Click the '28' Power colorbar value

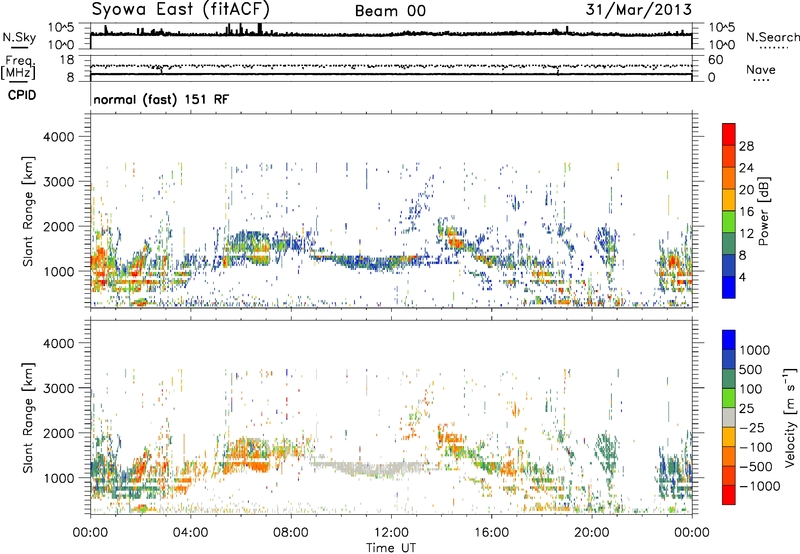746,146
